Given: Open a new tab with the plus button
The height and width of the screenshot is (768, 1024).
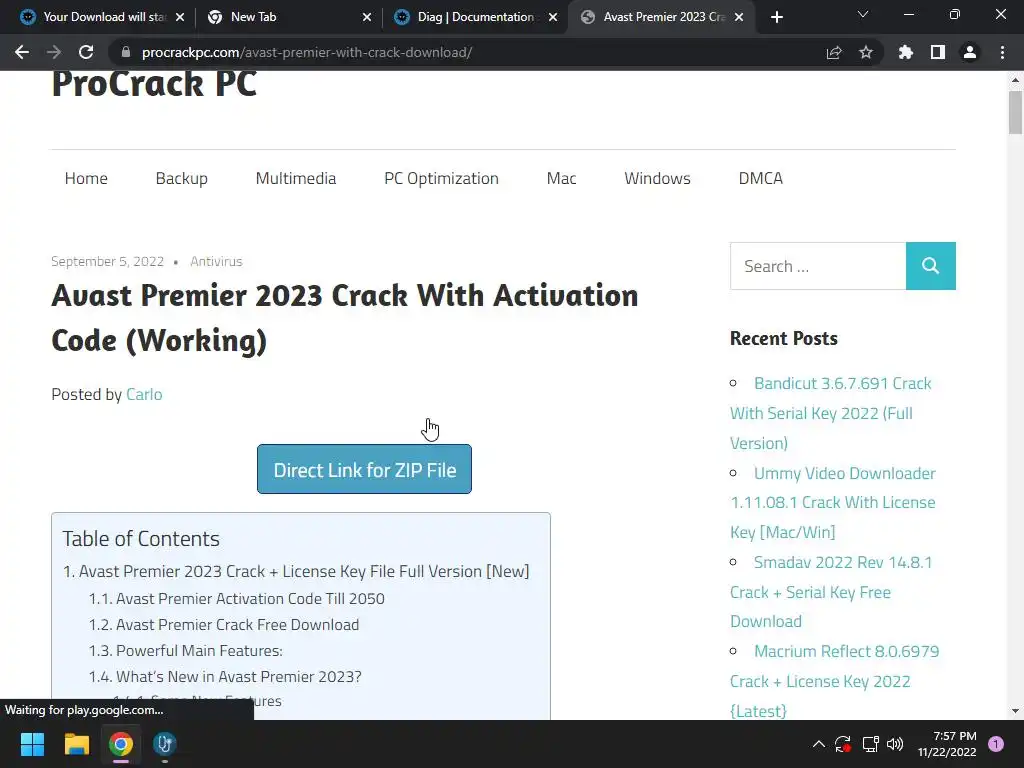Looking at the screenshot, I should [776, 17].
